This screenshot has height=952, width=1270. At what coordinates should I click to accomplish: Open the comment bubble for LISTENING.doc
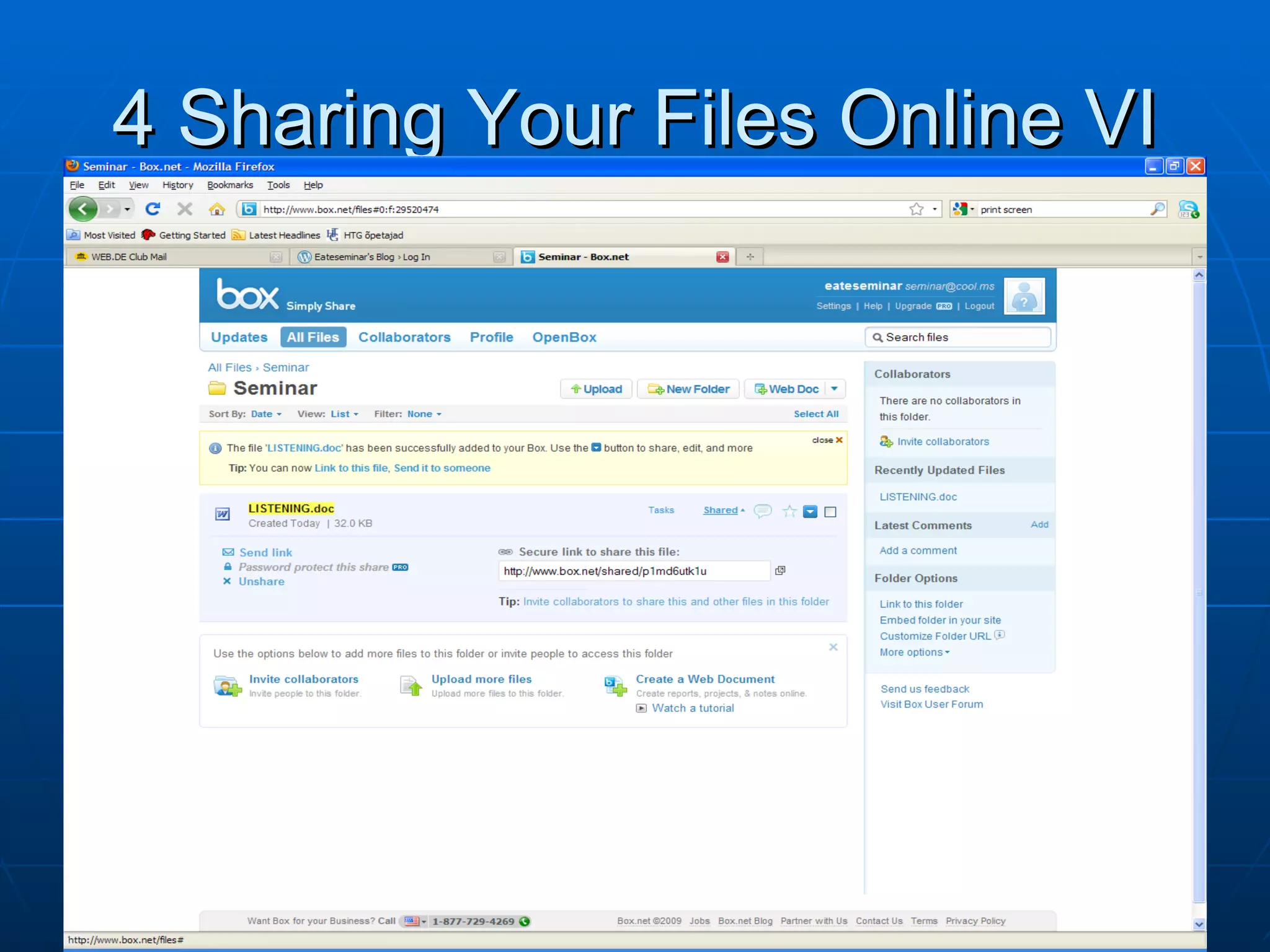763,511
